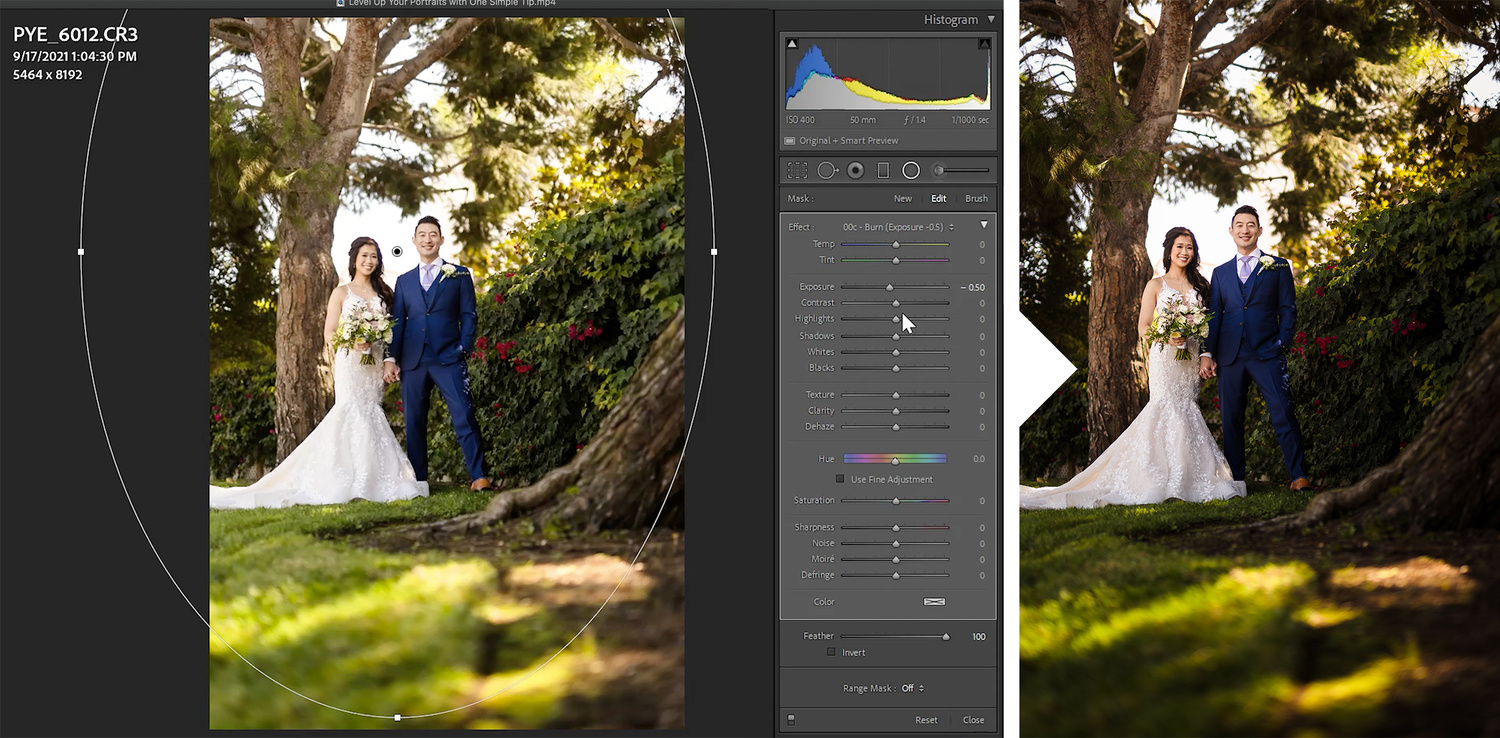This screenshot has width=1500, height=738.
Task: Click the radial filter pin on photo
Action: tap(397, 251)
